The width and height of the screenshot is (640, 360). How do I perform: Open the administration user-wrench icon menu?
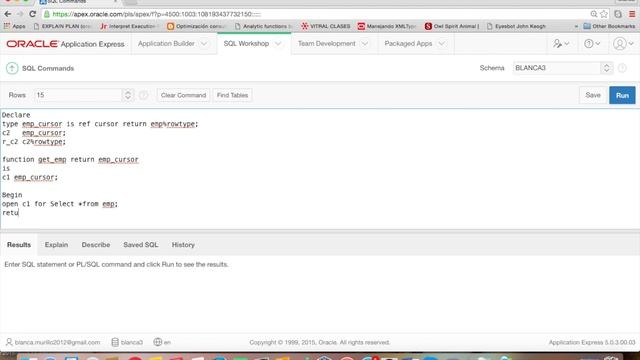561,44
